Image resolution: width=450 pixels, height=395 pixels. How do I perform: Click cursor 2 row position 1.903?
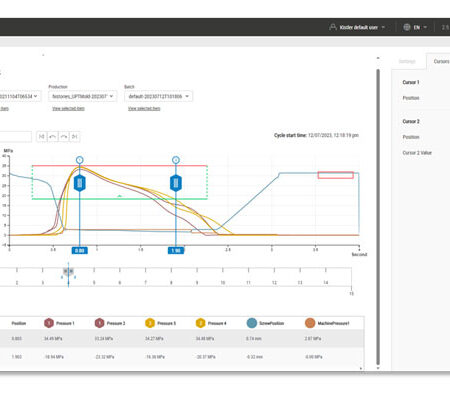point(17,357)
